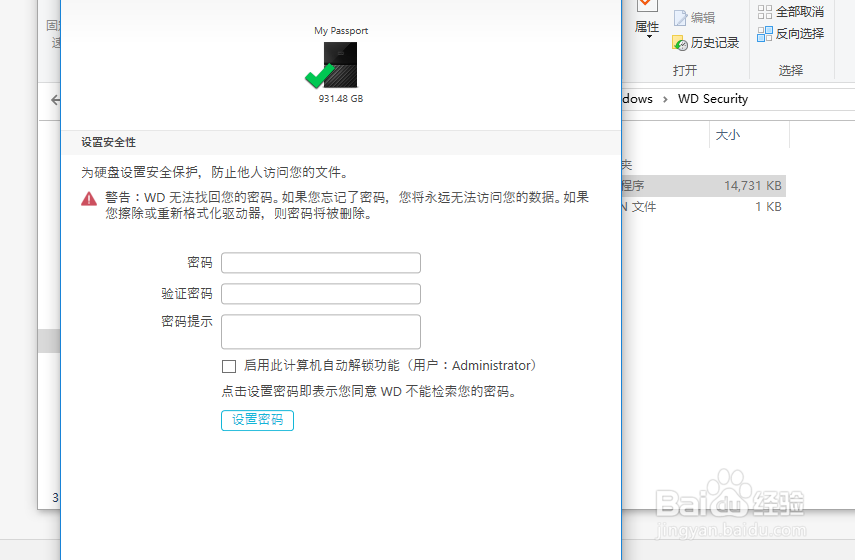
Task: Click 全部取消 select none in ribbon
Action: tap(791, 11)
